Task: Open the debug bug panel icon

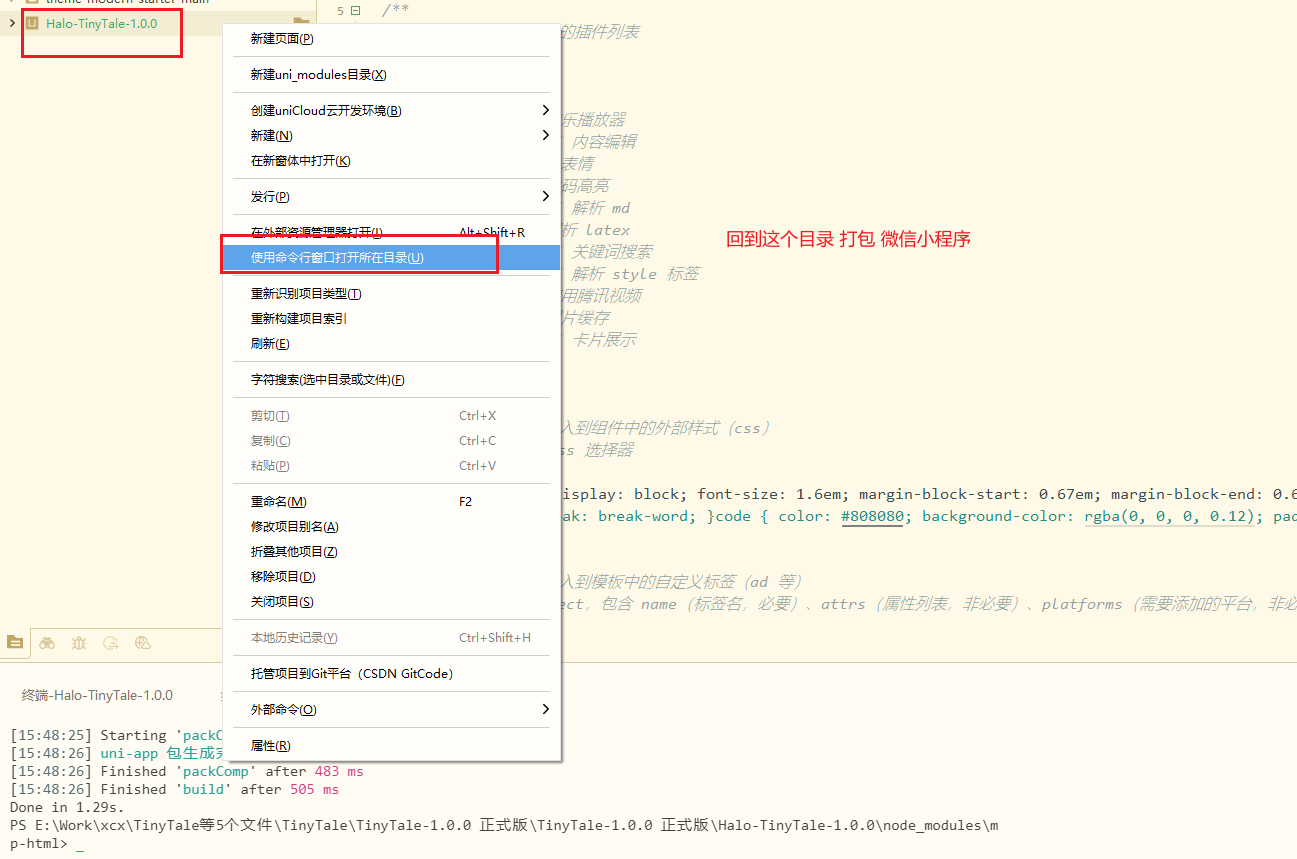Action: point(79,643)
